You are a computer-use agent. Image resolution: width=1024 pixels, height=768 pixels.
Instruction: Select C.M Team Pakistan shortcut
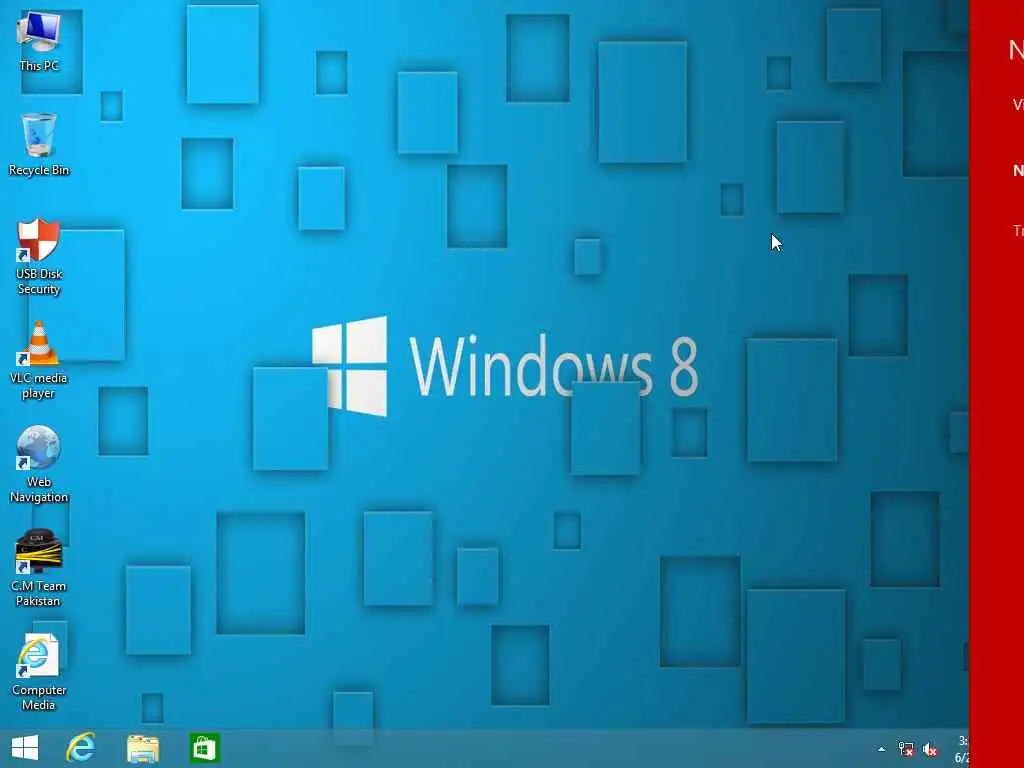39,568
